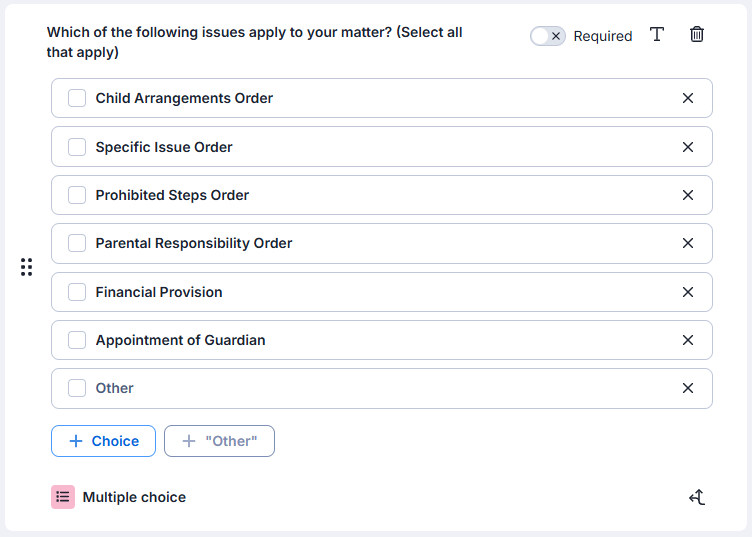Image resolution: width=752 pixels, height=537 pixels.
Task: Delete the Other option row
Action: pos(688,388)
